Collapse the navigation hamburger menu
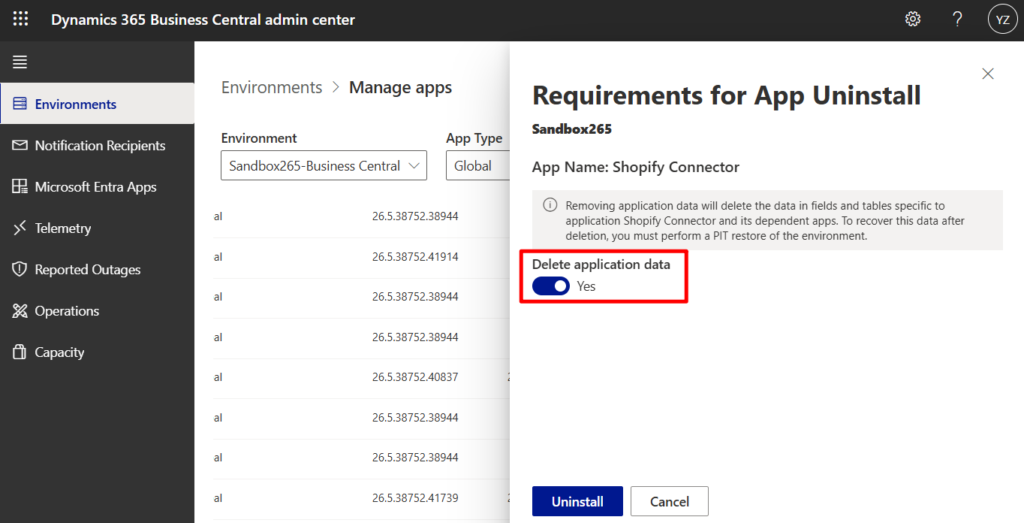 [20, 62]
